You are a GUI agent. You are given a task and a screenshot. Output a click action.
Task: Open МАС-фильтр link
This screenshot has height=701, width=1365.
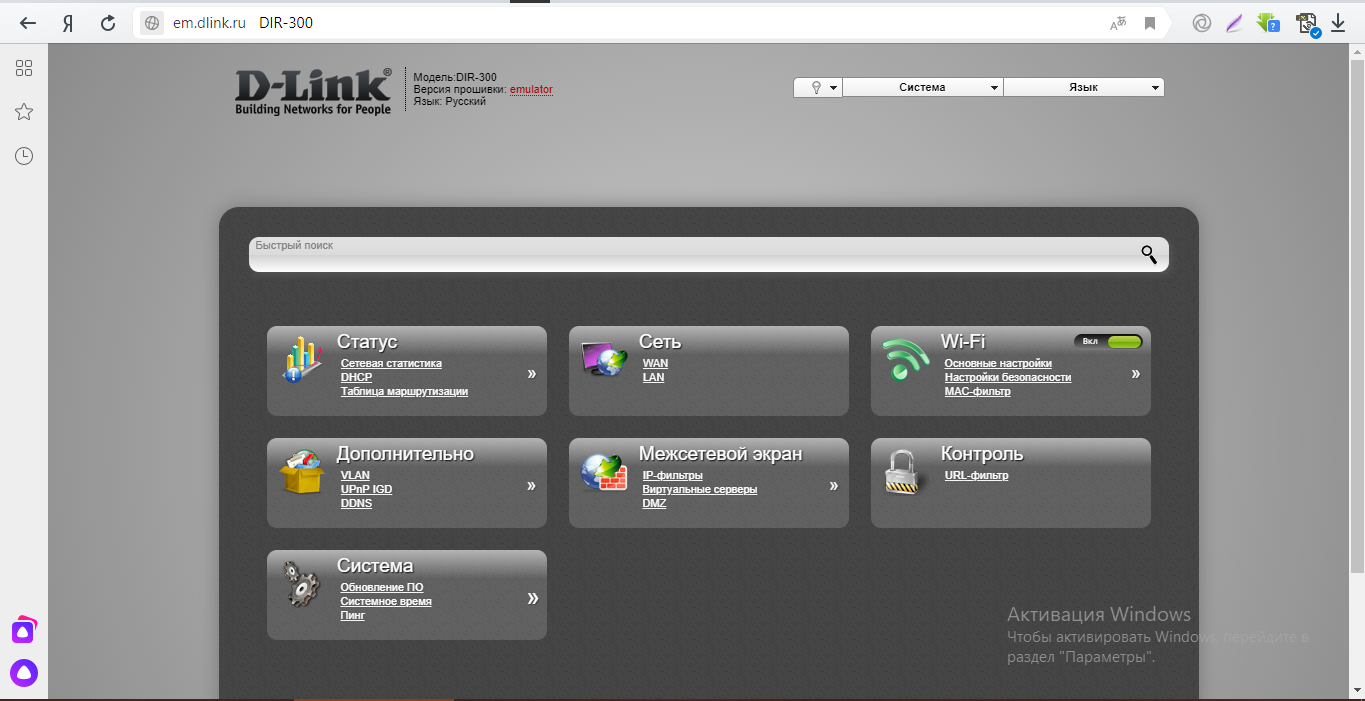point(978,392)
